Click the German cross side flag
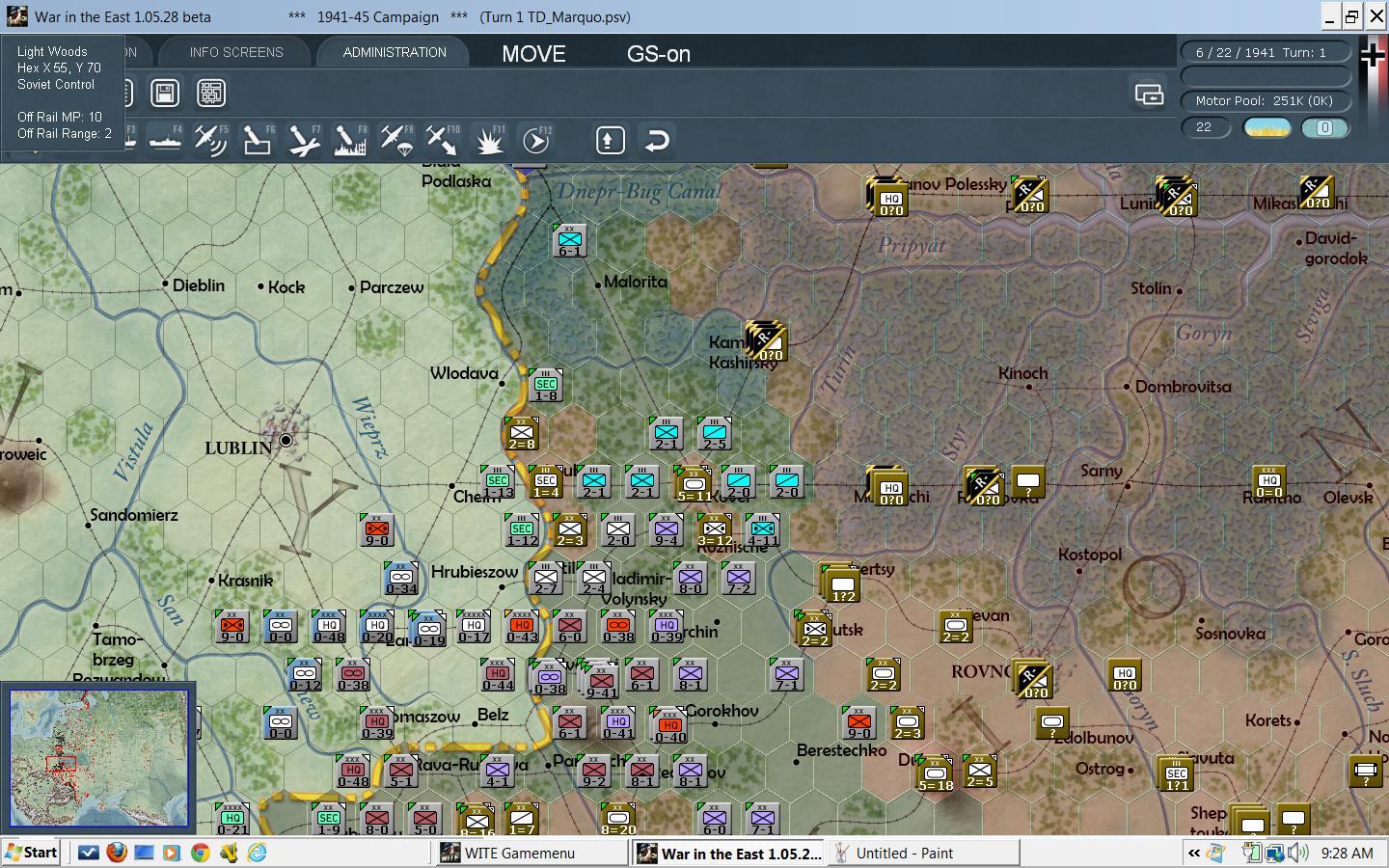Screen dimensions: 1389x868 pos(1372,55)
